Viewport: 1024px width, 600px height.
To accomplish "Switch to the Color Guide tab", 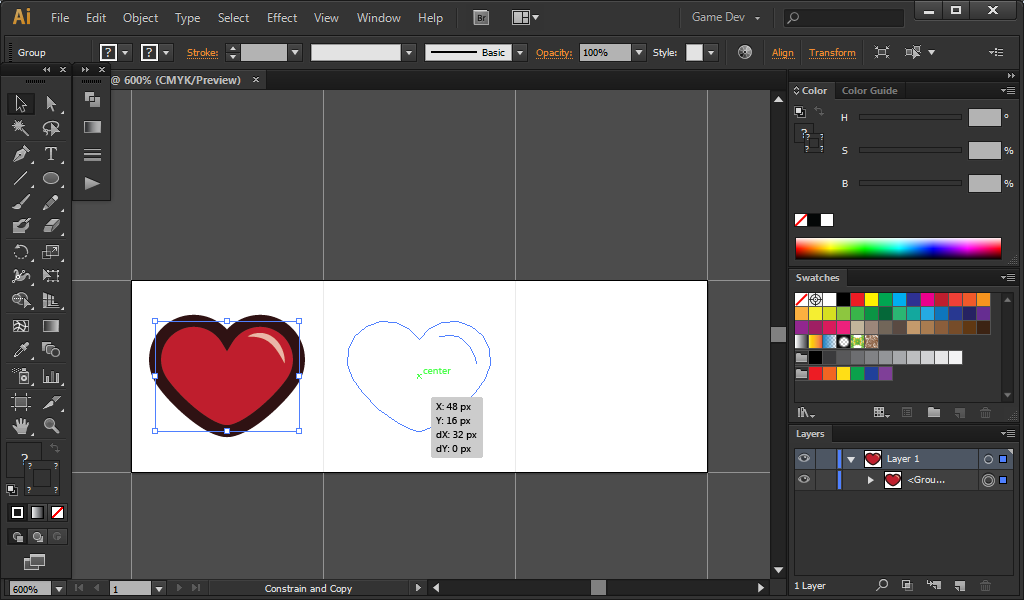I will coord(869,90).
